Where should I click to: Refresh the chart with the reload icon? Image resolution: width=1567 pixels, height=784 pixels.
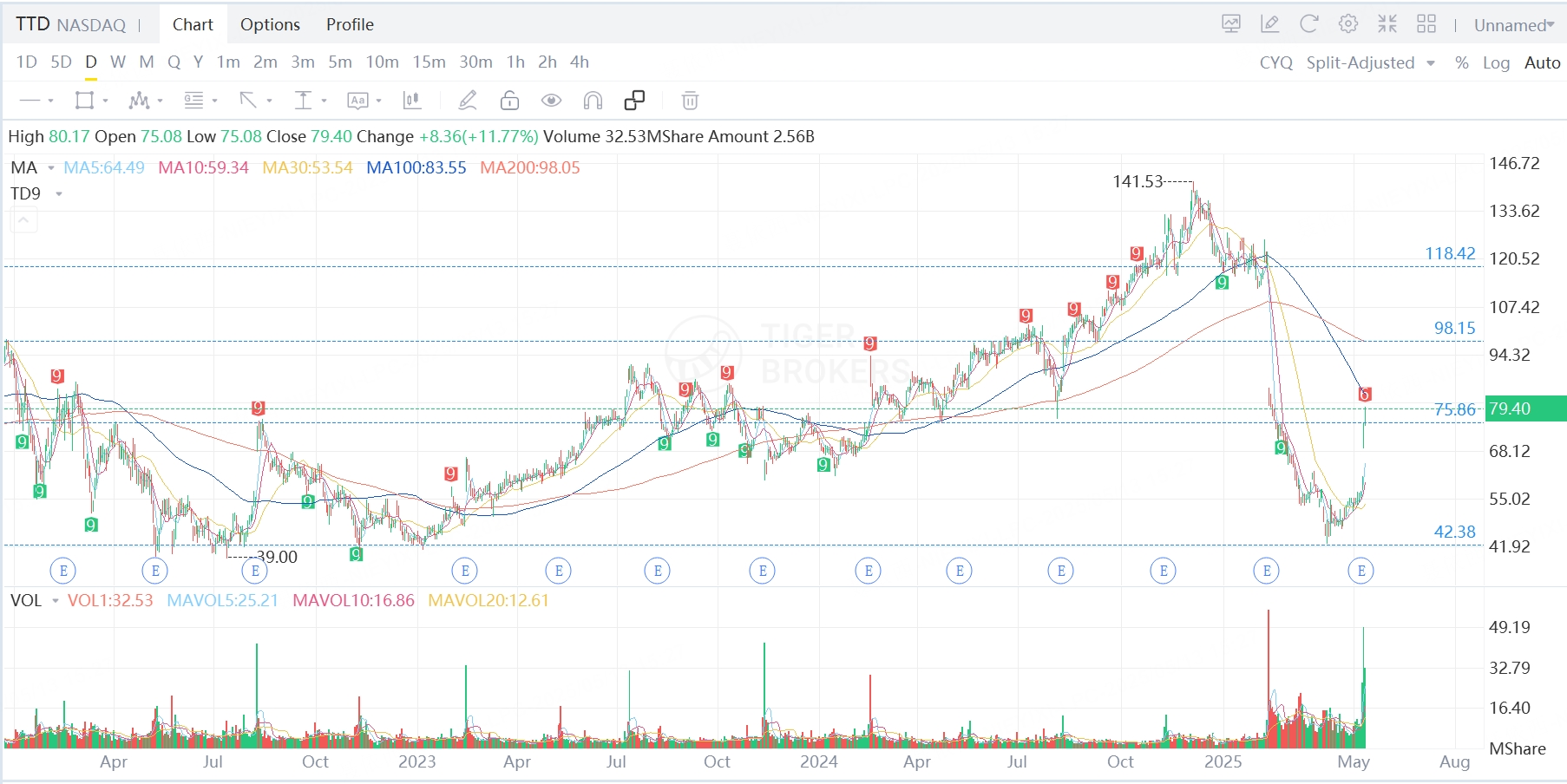pyautogui.click(x=1309, y=24)
